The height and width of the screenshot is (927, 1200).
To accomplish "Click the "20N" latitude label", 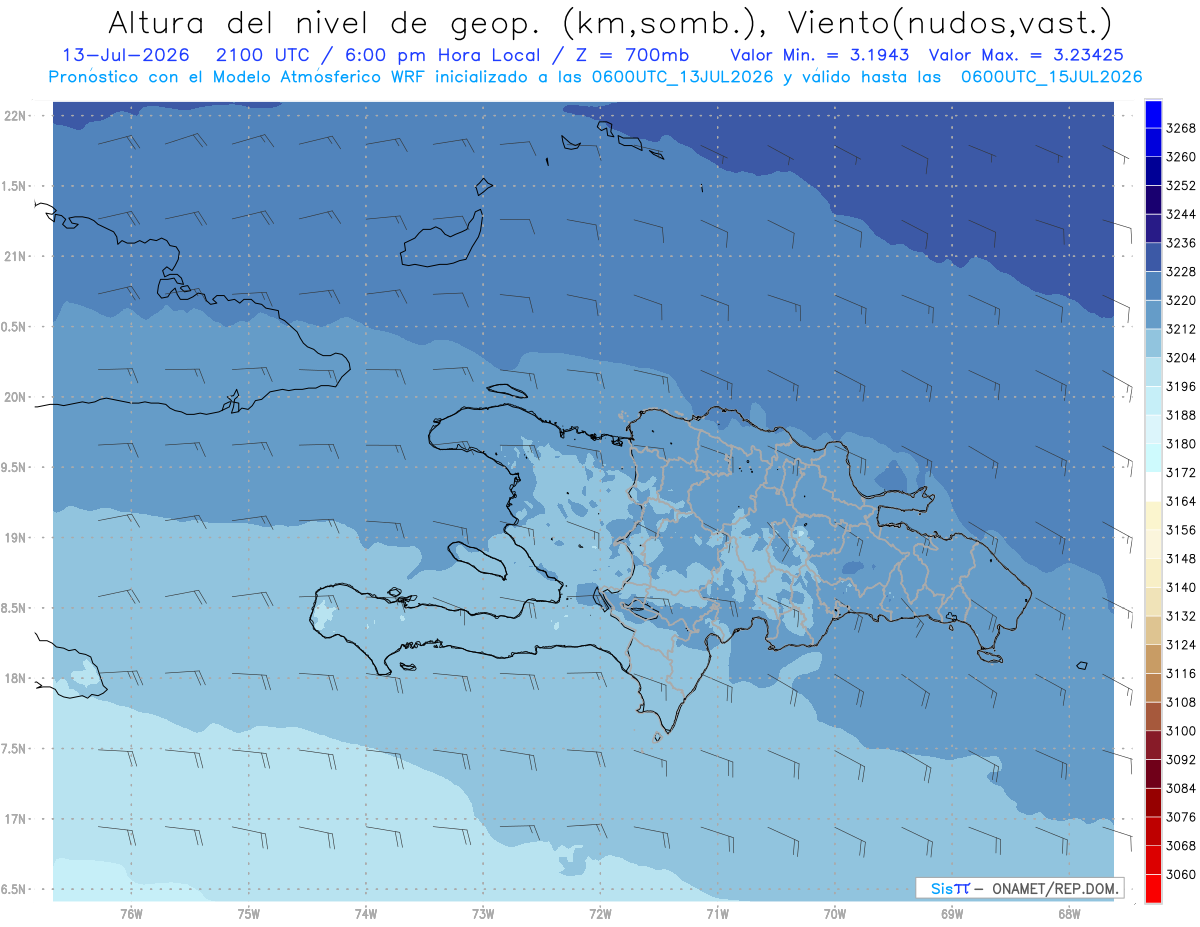I will [x=16, y=397].
